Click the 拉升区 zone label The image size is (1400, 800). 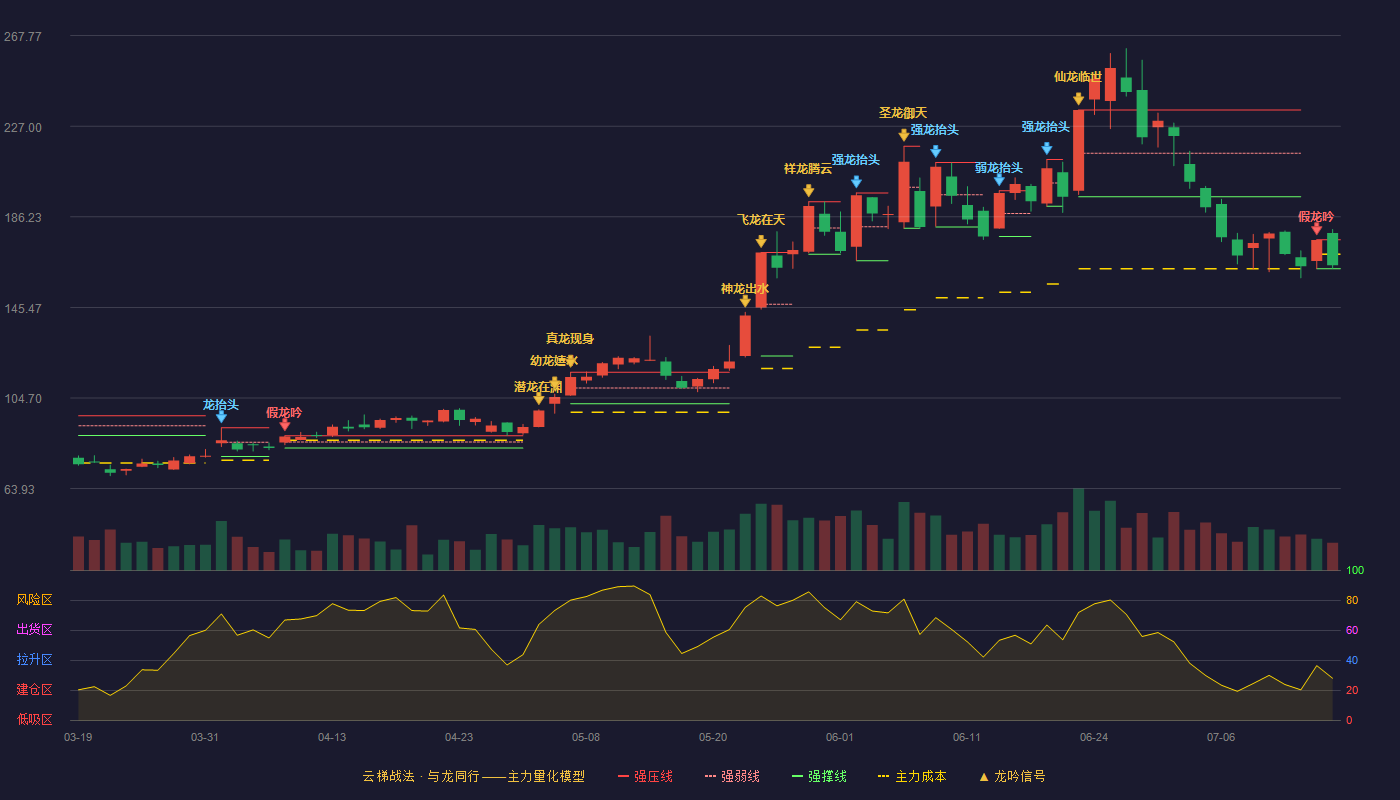tap(34, 660)
